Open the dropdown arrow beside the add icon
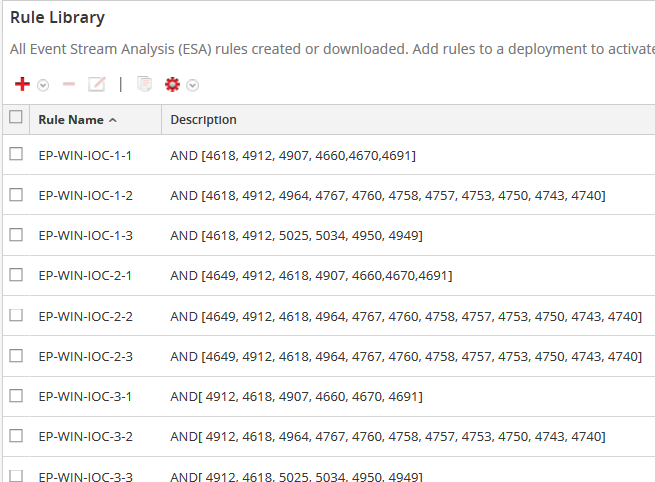This screenshot has height=482, width=655. pyautogui.click(x=43, y=86)
